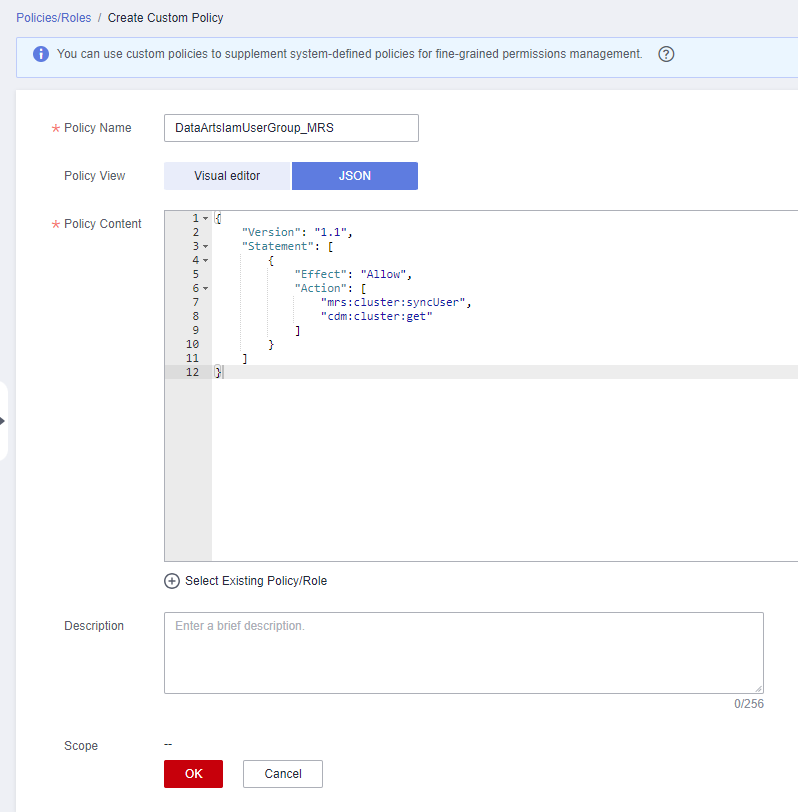This screenshot has width=798, height=812.
Task: Click the "Statement" key in editor
Action: 278,246
